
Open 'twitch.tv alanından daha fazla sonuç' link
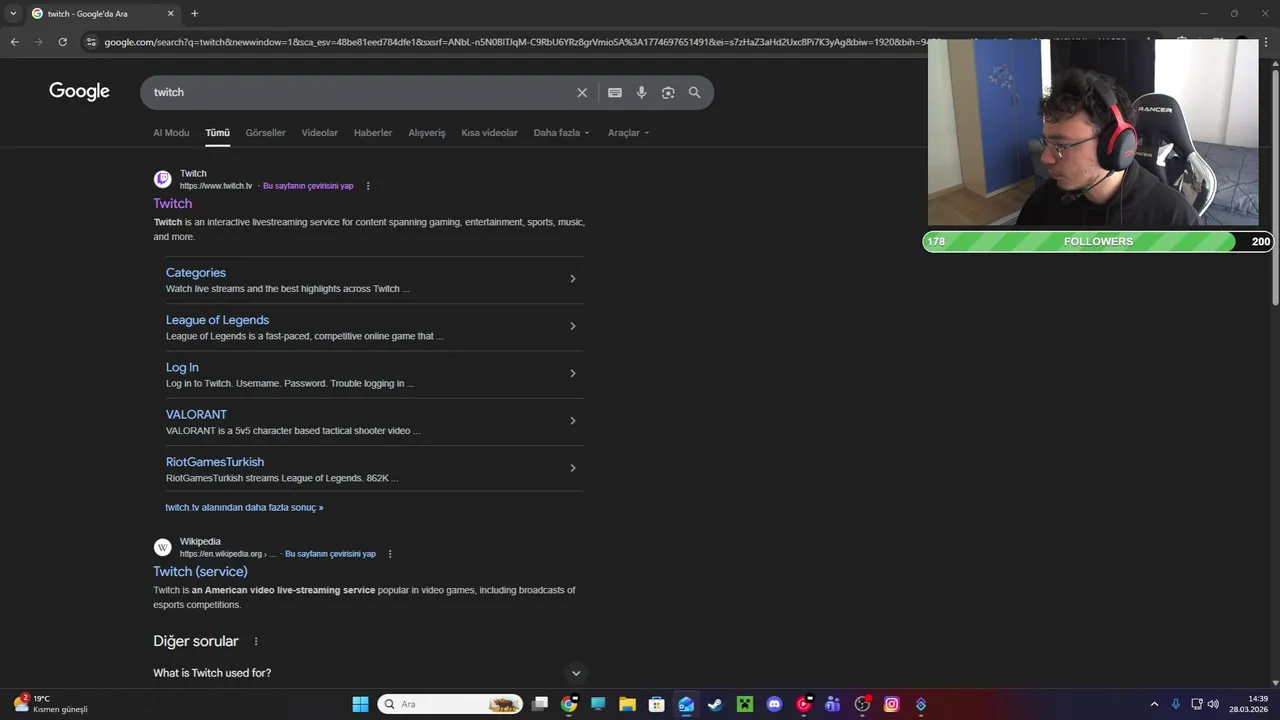pos(244,508)
